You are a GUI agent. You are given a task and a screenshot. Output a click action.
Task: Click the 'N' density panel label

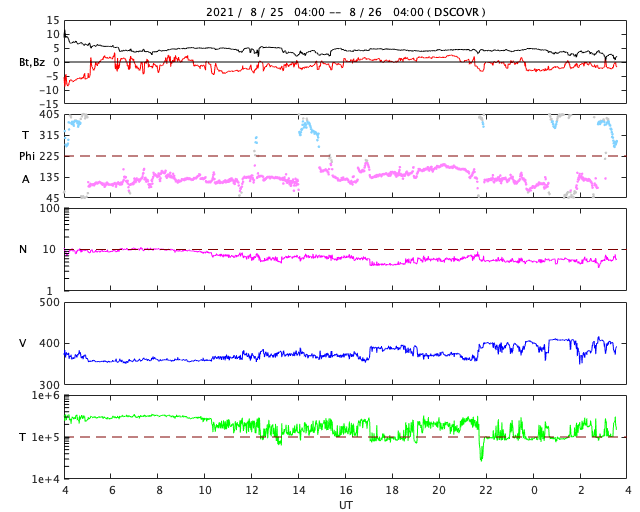[23, 249]
